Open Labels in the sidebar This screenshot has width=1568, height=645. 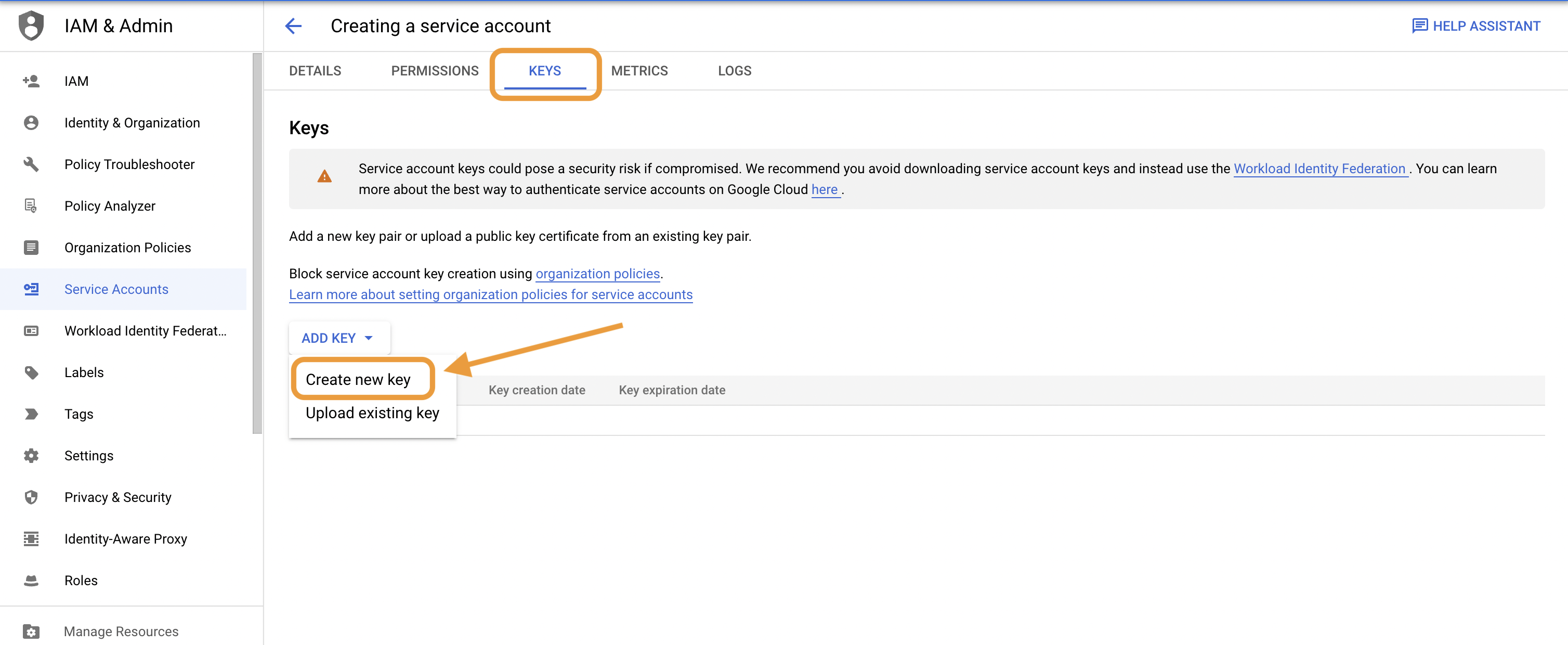click(123, 372)
